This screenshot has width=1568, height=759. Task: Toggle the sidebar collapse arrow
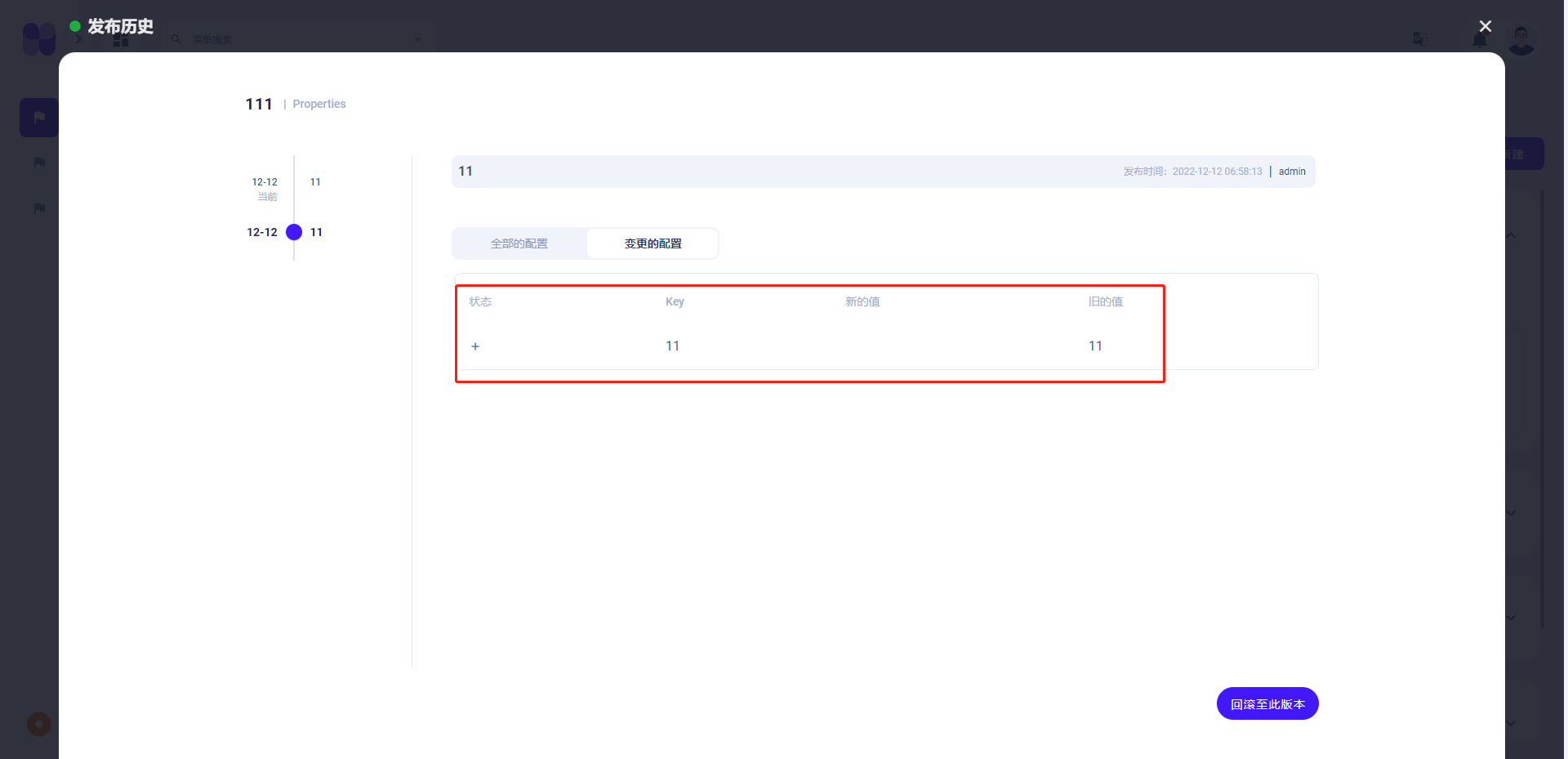point(78,38)
